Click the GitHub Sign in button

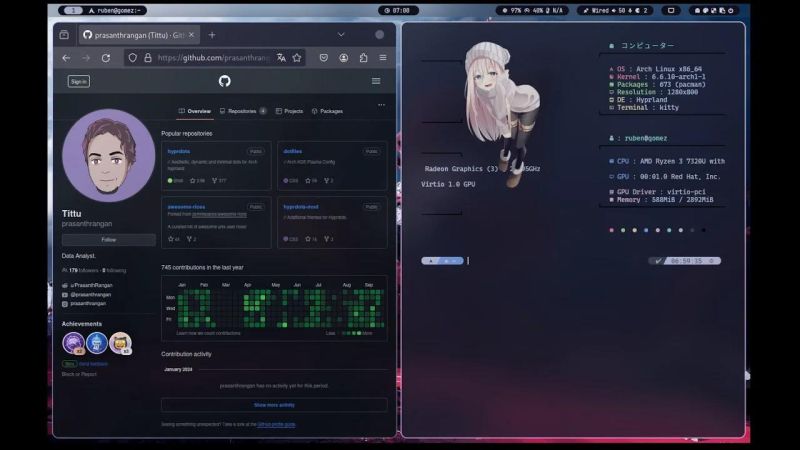pos(79,81)
